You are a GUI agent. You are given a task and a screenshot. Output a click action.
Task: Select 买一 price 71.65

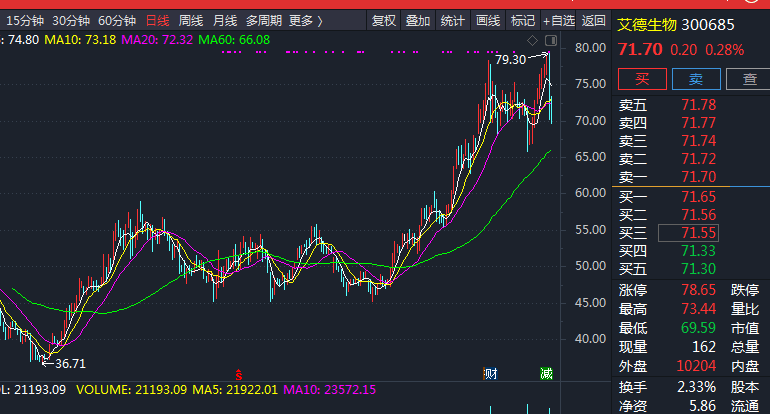(699, 197)
